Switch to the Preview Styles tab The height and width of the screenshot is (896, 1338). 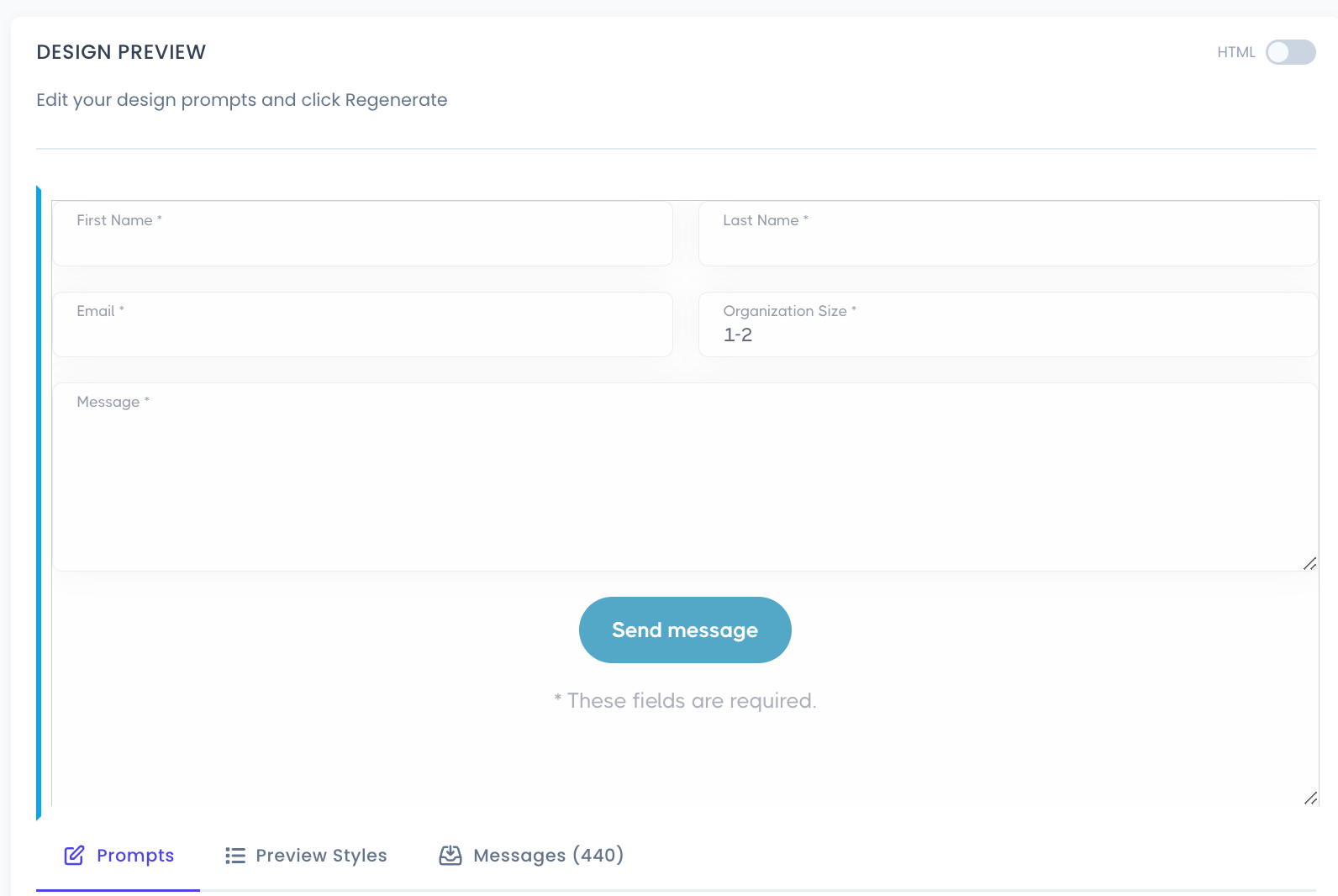click(x=320, y=855)
